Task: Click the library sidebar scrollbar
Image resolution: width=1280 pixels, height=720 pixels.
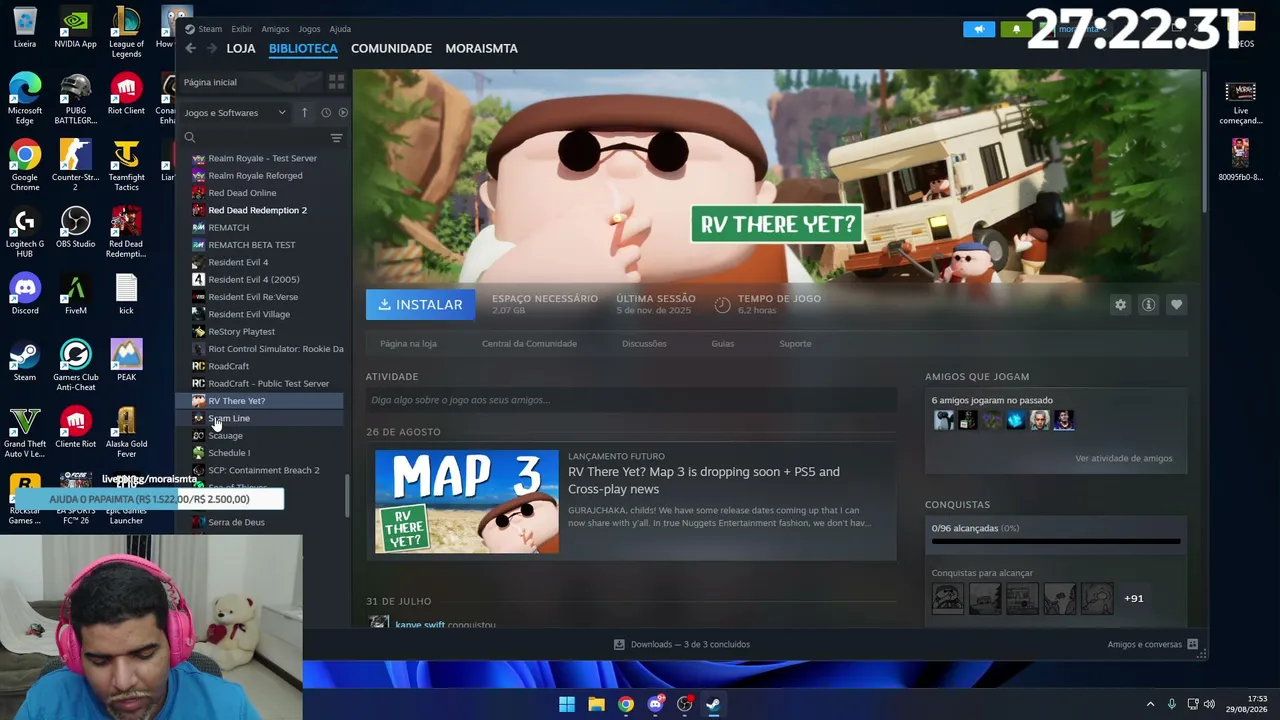Action: (x=347, y=495)
